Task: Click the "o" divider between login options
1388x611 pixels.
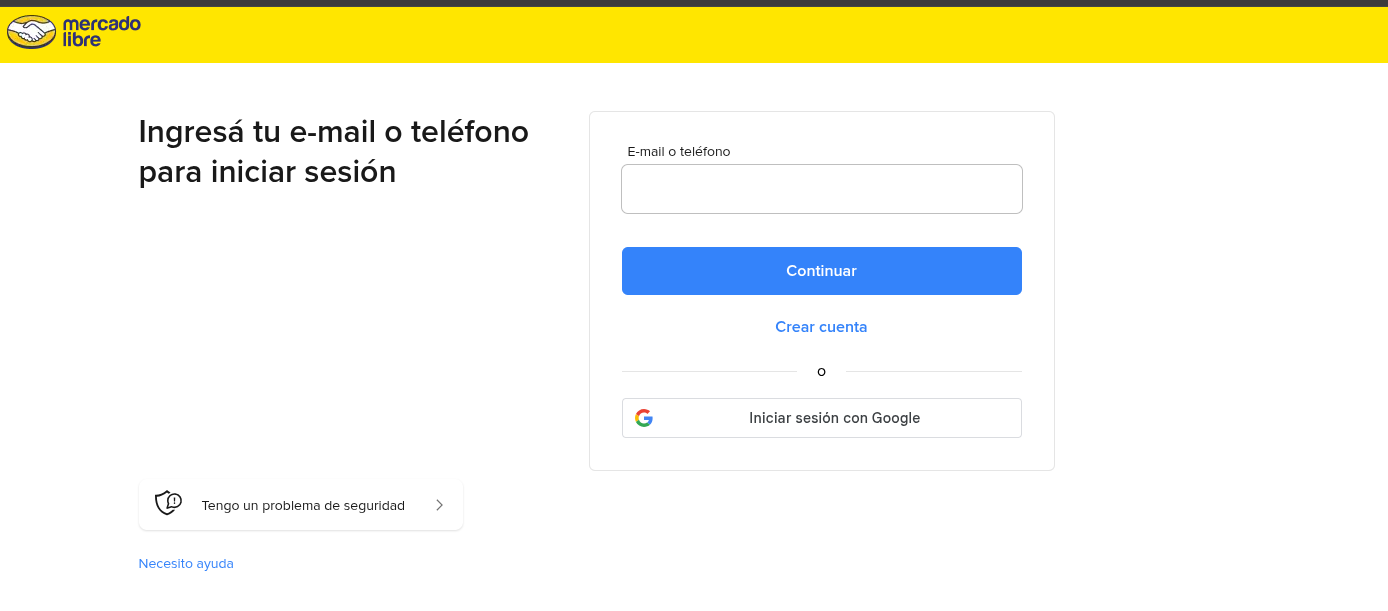Action: (x=821, y=372)
